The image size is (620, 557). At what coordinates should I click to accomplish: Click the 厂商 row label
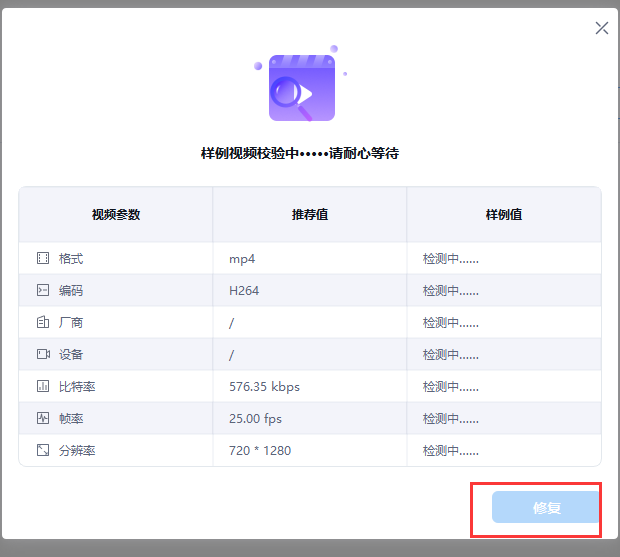71,323
